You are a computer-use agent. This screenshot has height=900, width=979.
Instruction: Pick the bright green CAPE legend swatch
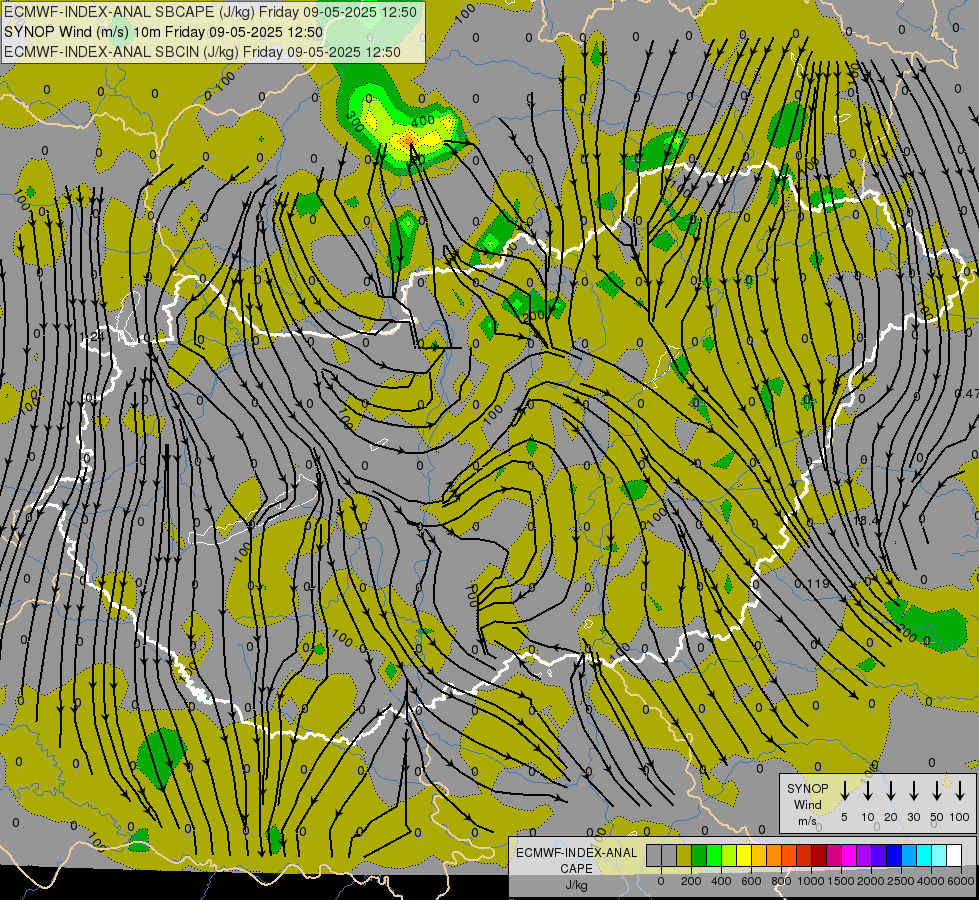pyautogui.click(x=714, y=855)
